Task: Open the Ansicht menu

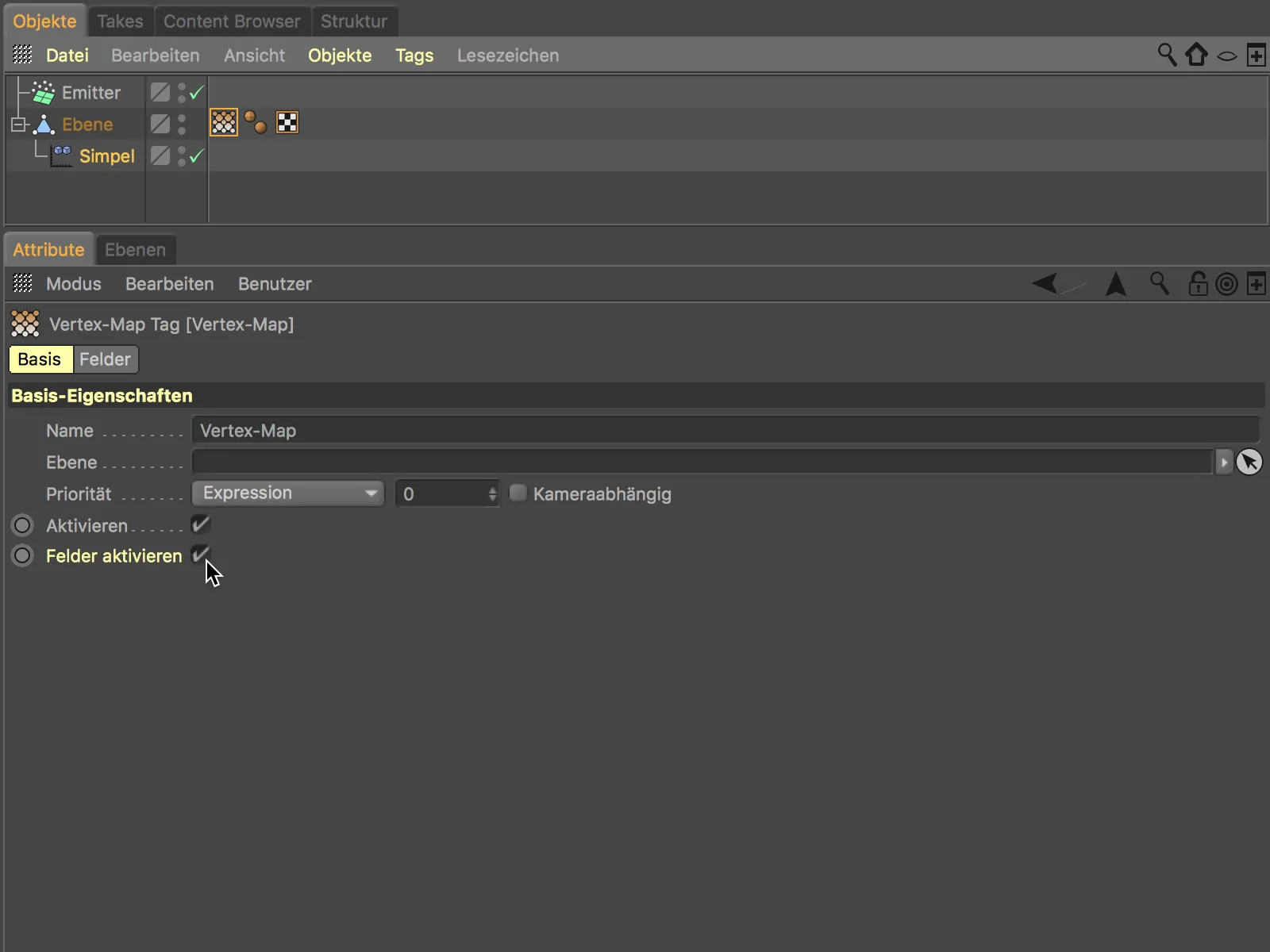Action: coord(254,56)
